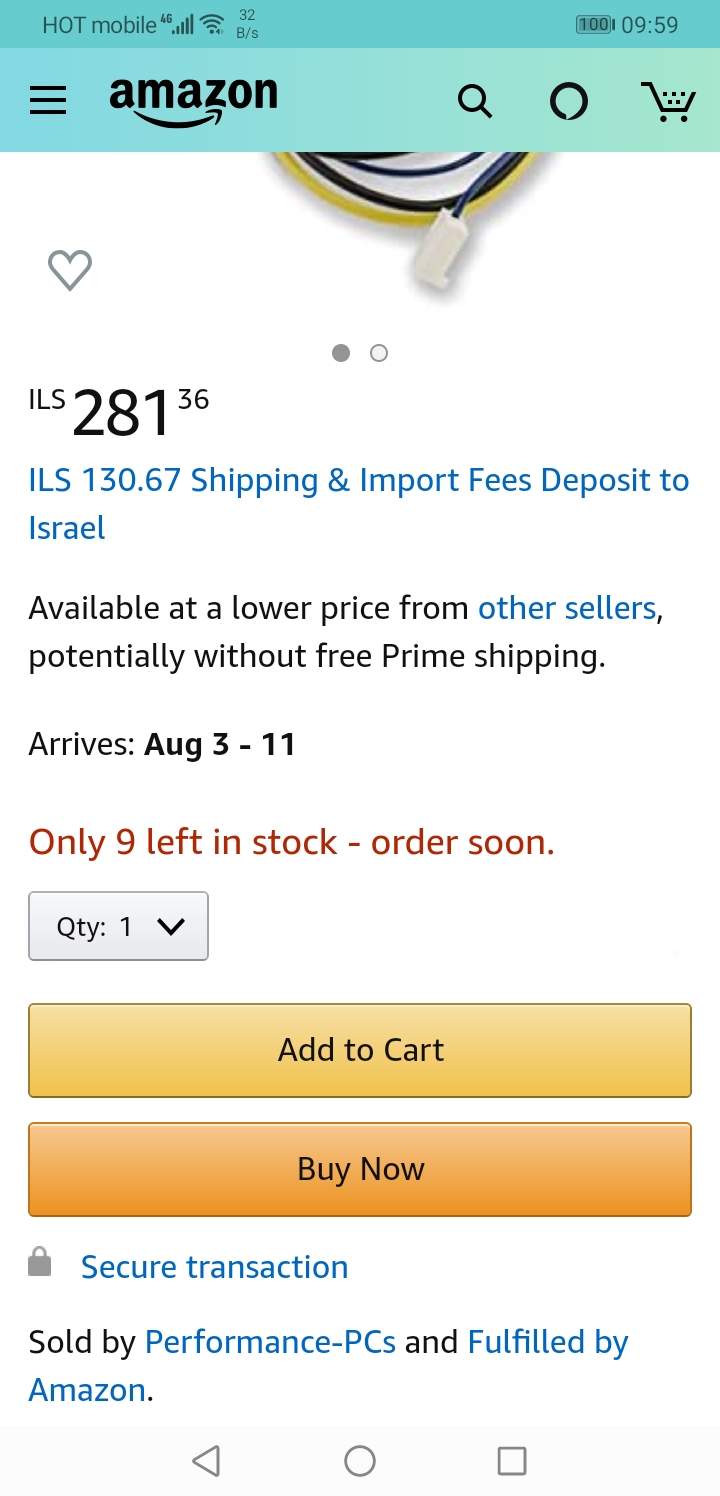Open the Secure transaction link
The image size is (720, 1496).
coord(214,1267)
